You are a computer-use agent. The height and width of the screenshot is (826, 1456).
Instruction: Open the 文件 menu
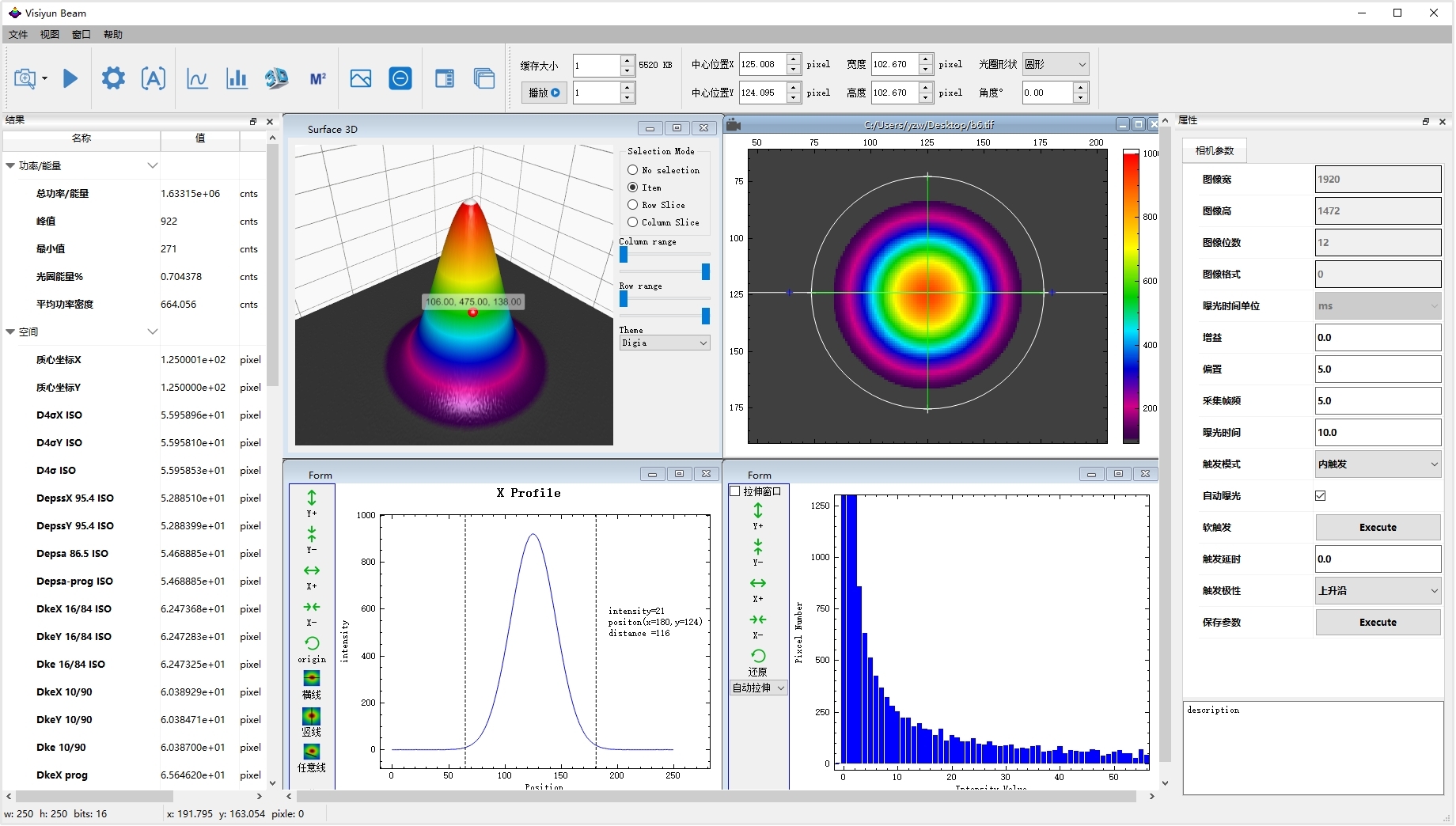18,35
